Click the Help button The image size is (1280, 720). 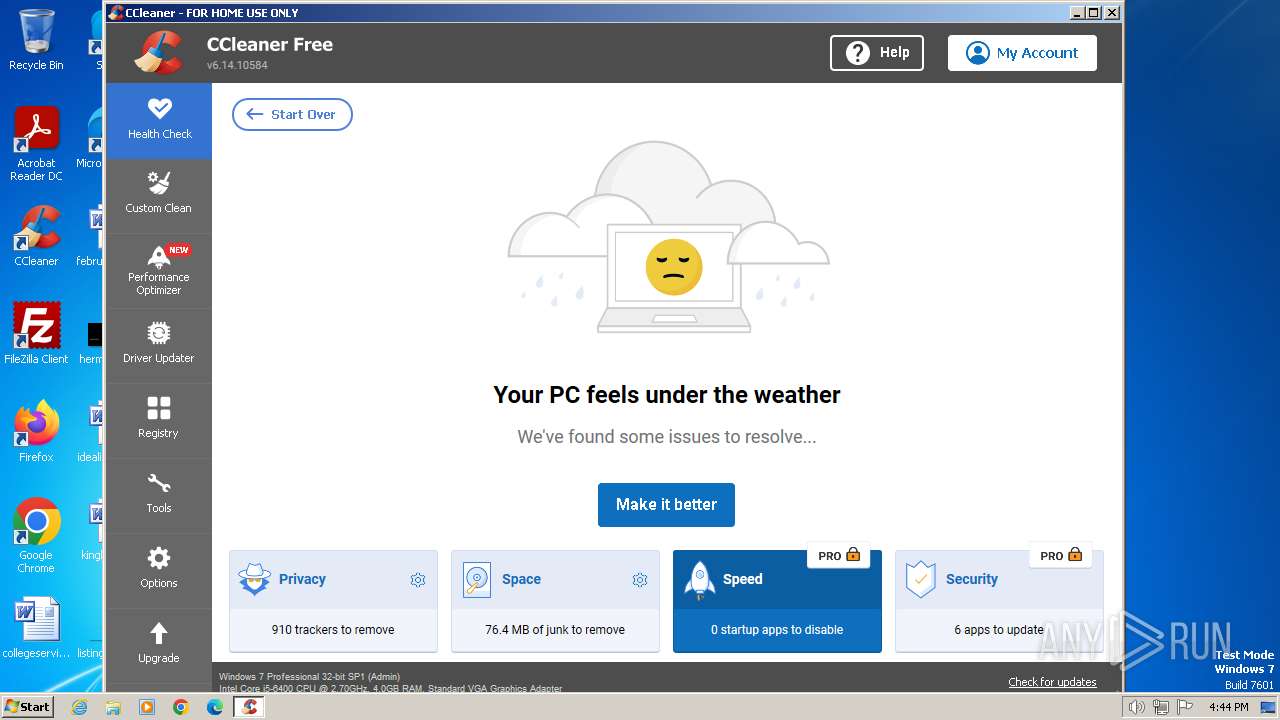(877, 53)
